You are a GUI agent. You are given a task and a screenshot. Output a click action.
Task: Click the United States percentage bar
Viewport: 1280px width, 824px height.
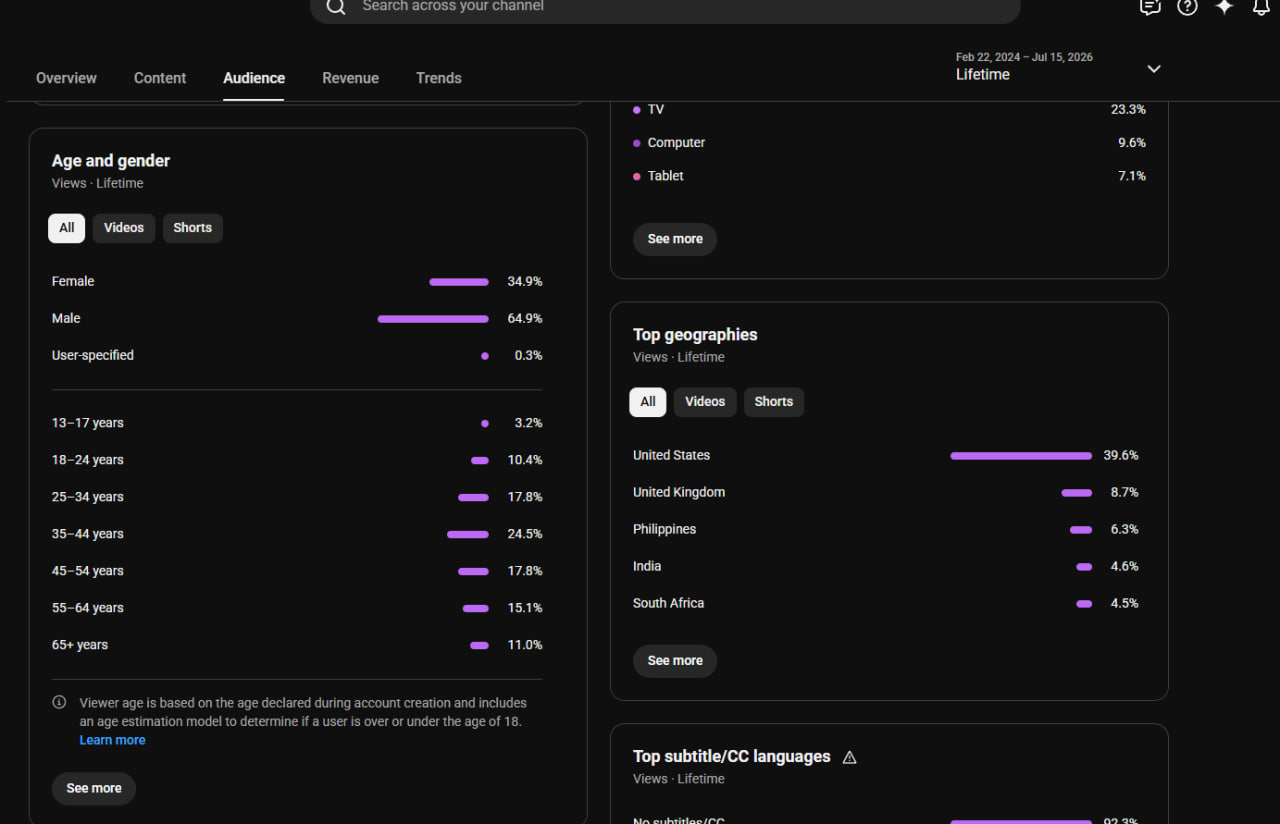tap(1021, 456)
